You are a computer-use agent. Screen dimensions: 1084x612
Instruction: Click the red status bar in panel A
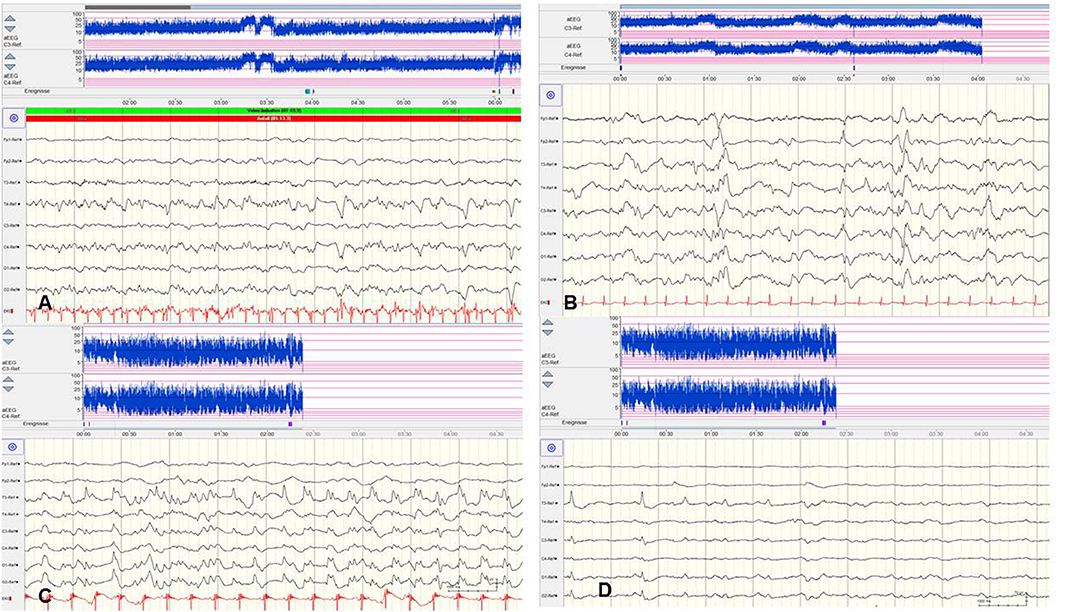273,119
